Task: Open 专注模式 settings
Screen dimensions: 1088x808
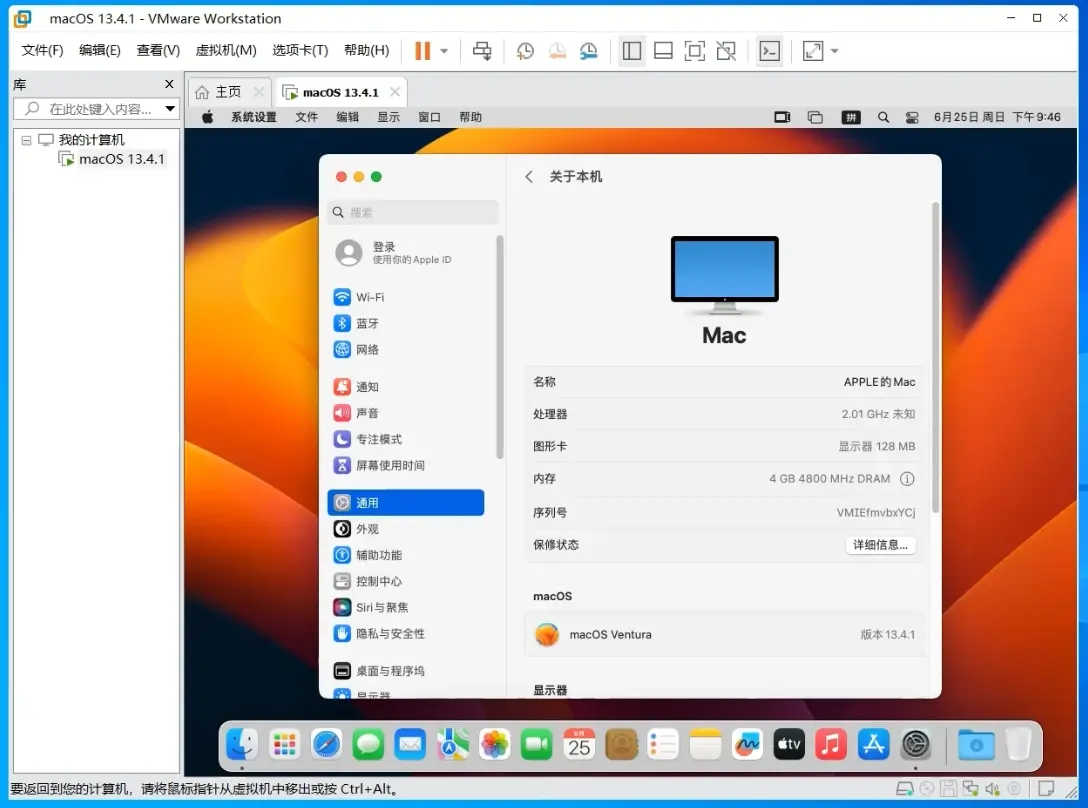Action: coord(405,439)
